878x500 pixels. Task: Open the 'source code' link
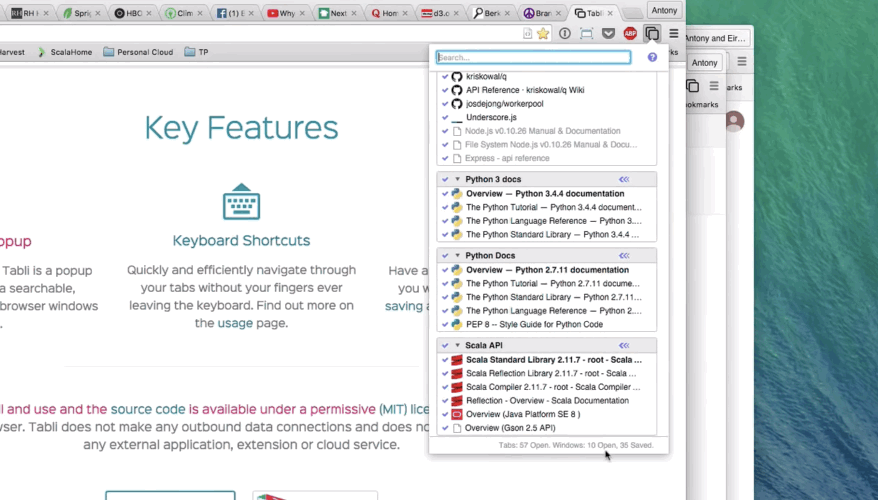point(148,409)
